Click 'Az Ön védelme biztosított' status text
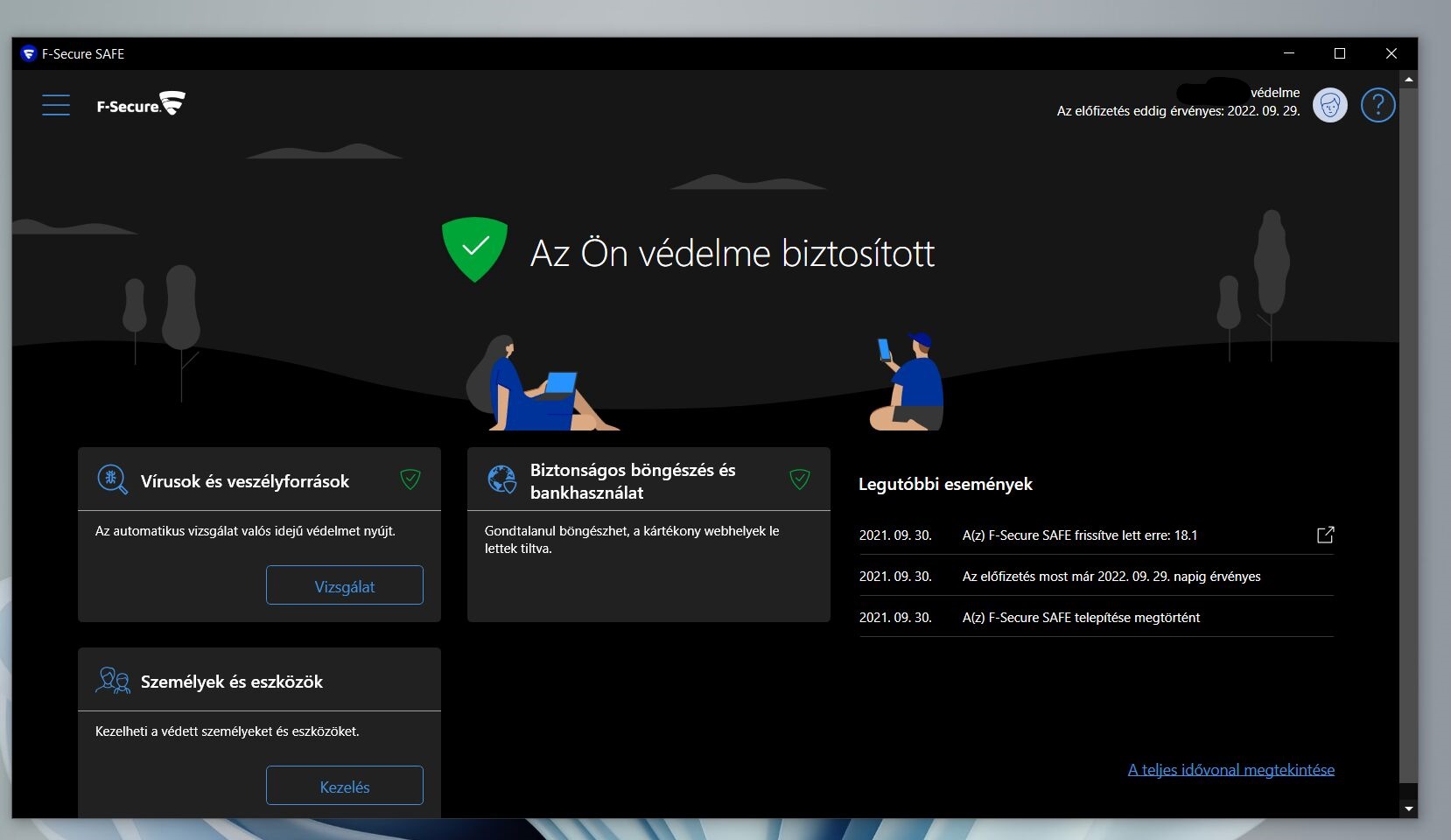Image resolution: width=1451 pixels, height=840 pixels. click(x=733, y=253)
